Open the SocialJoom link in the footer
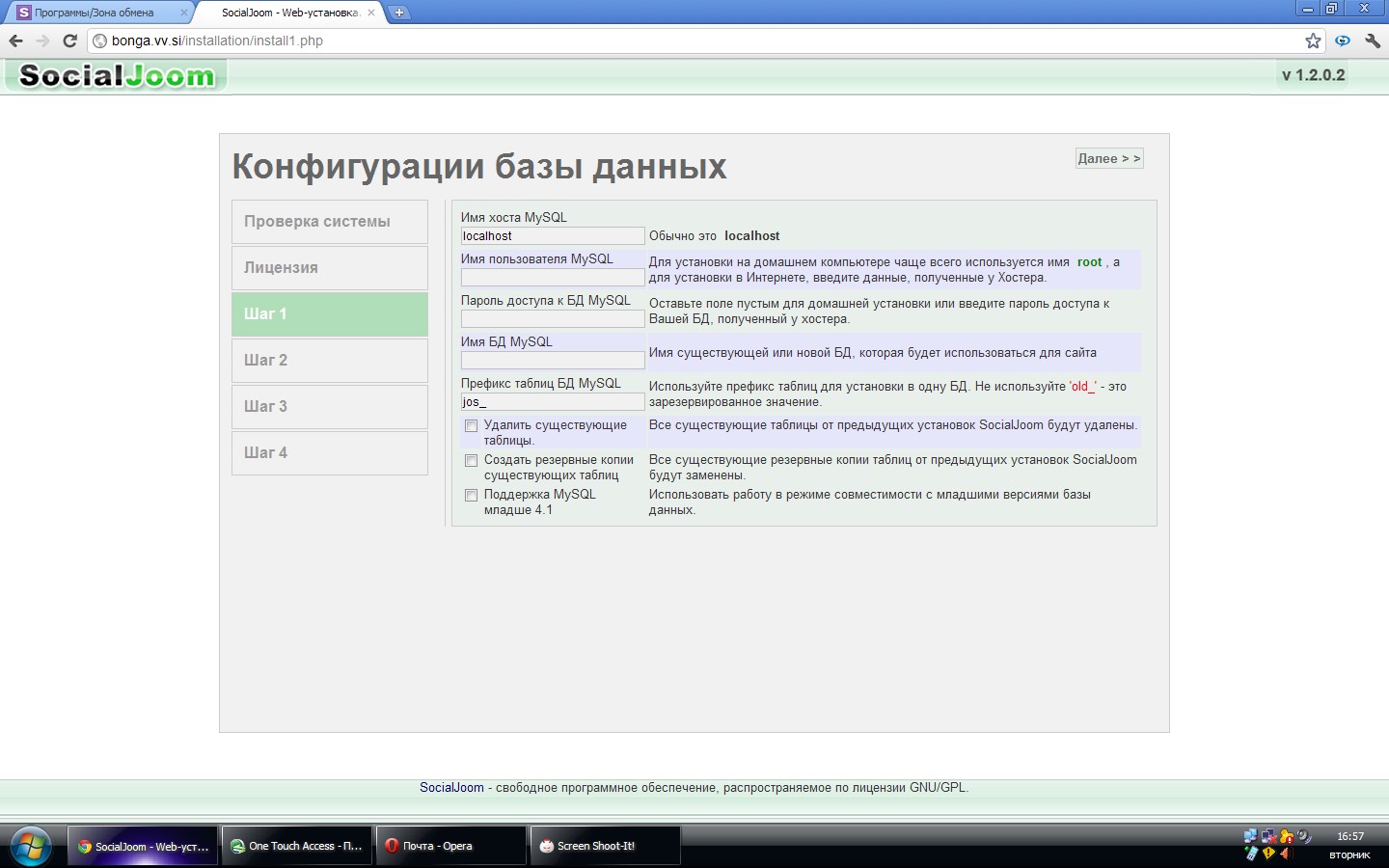 451,787
